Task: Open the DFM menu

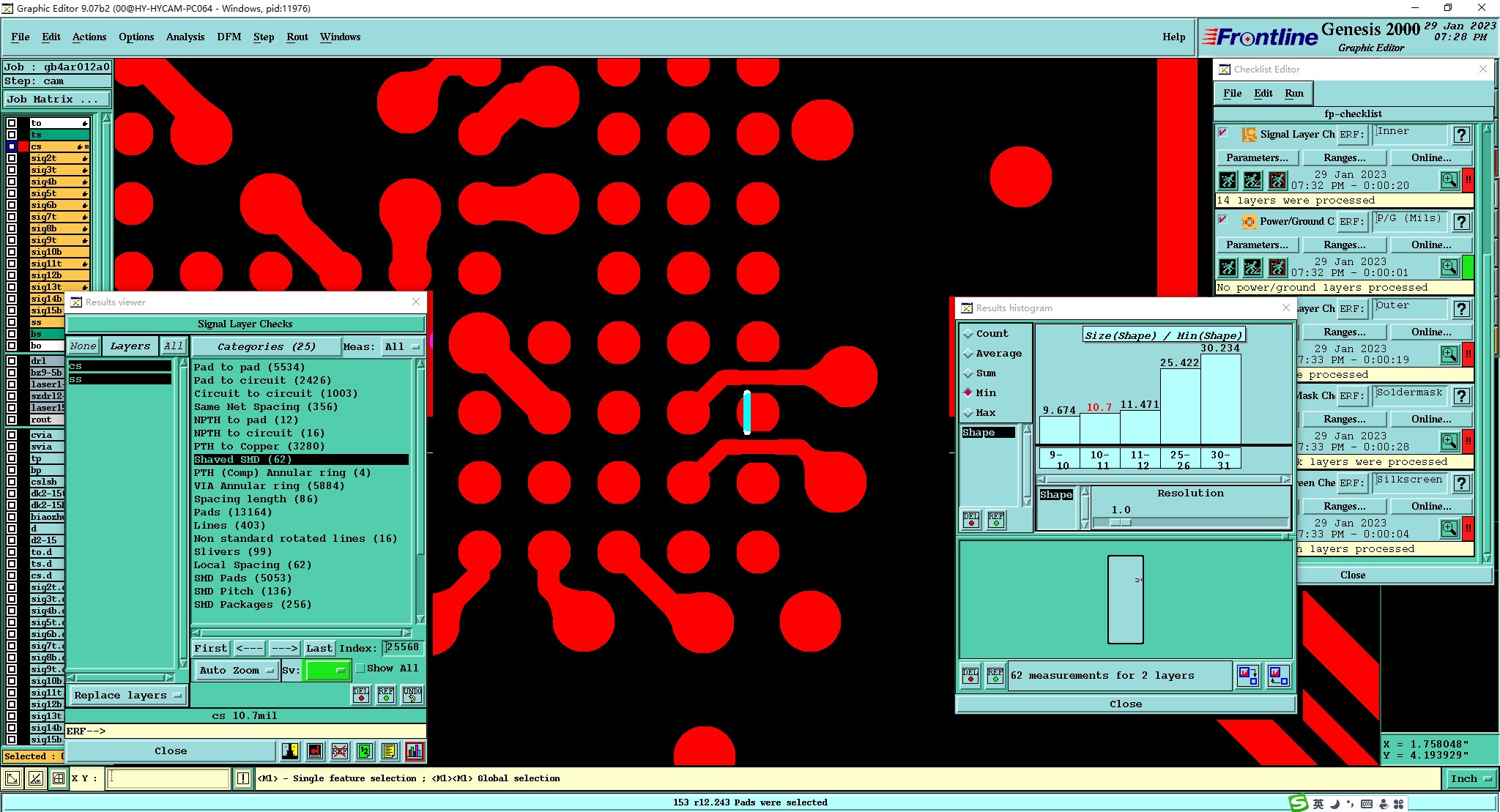Action: [x=229, y=37]
